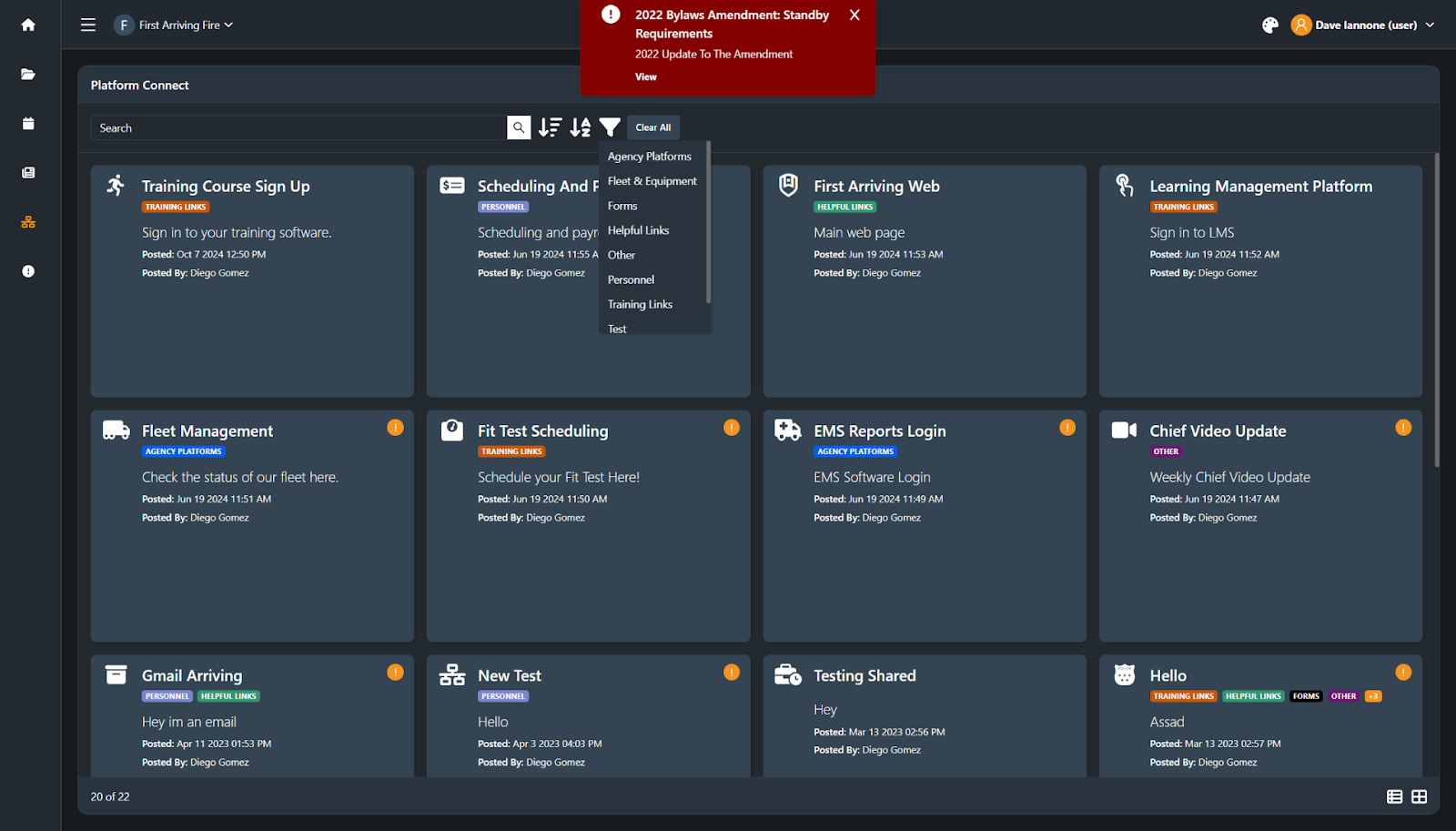Click the running figure icon on Training Course
1456x831 pixels.
(116, 186)
